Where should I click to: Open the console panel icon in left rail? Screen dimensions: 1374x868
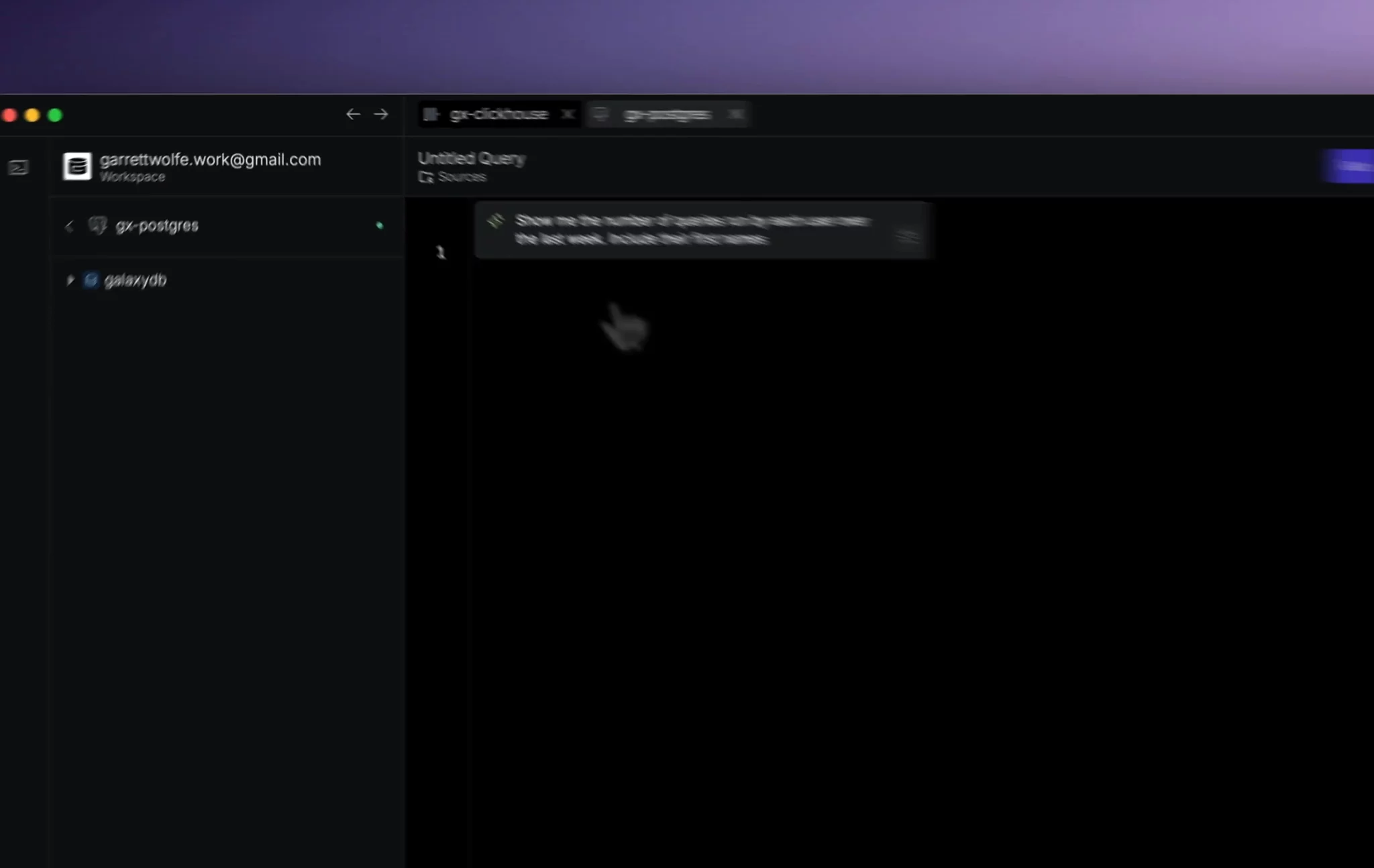point(18,167)
